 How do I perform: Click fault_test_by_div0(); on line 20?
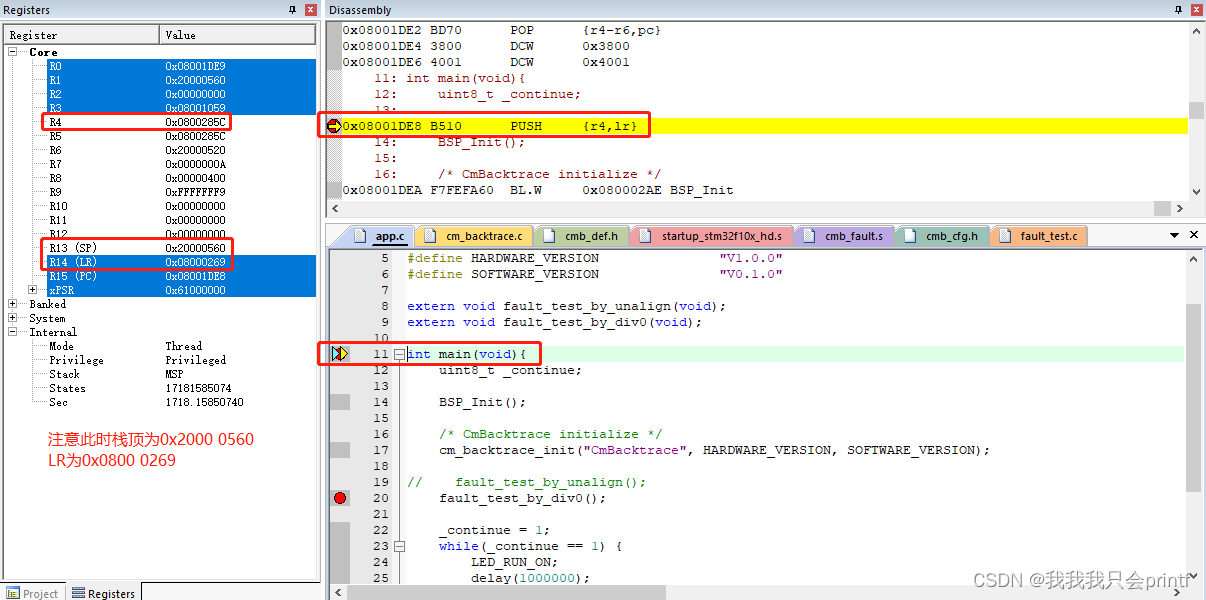pos(522,498)
